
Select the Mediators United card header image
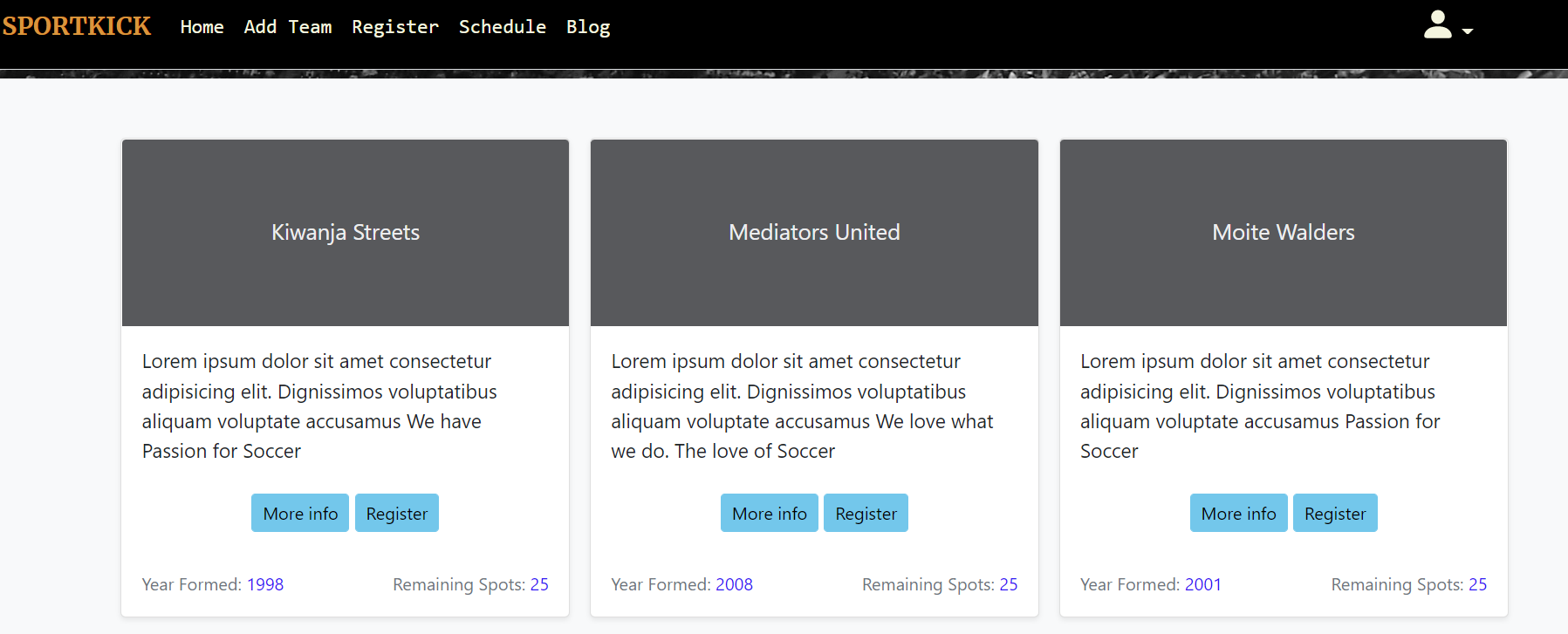[x=814, y=233]
